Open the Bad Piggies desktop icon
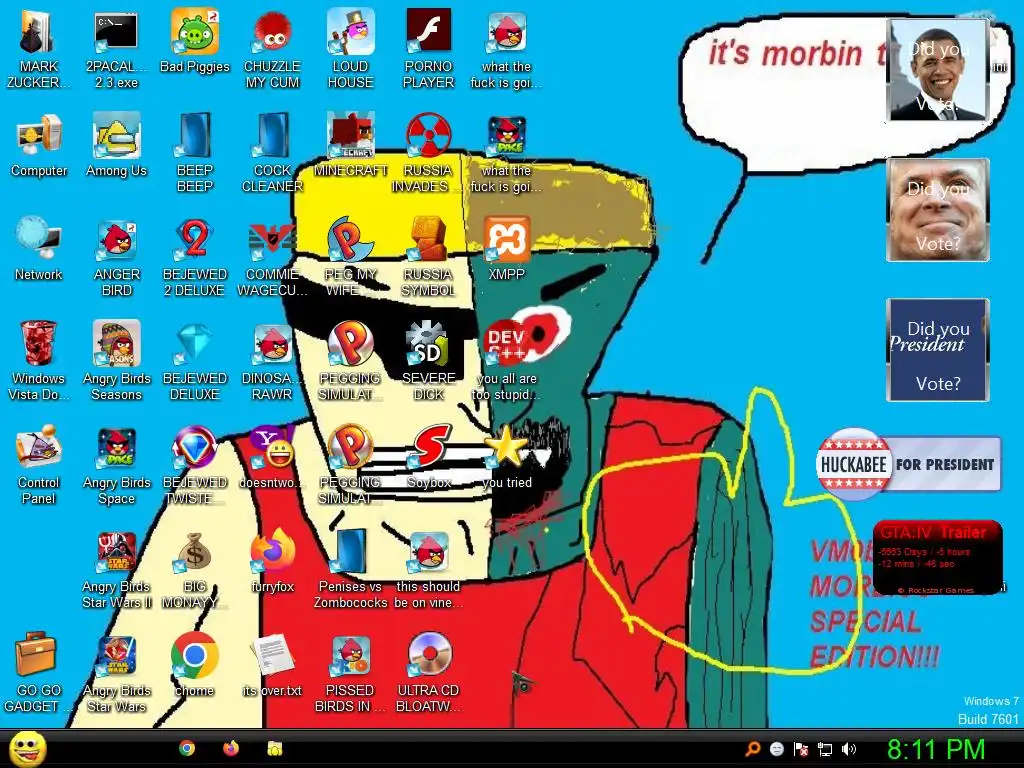Screen dimensions: 1024x768 (x=195, y=42)
